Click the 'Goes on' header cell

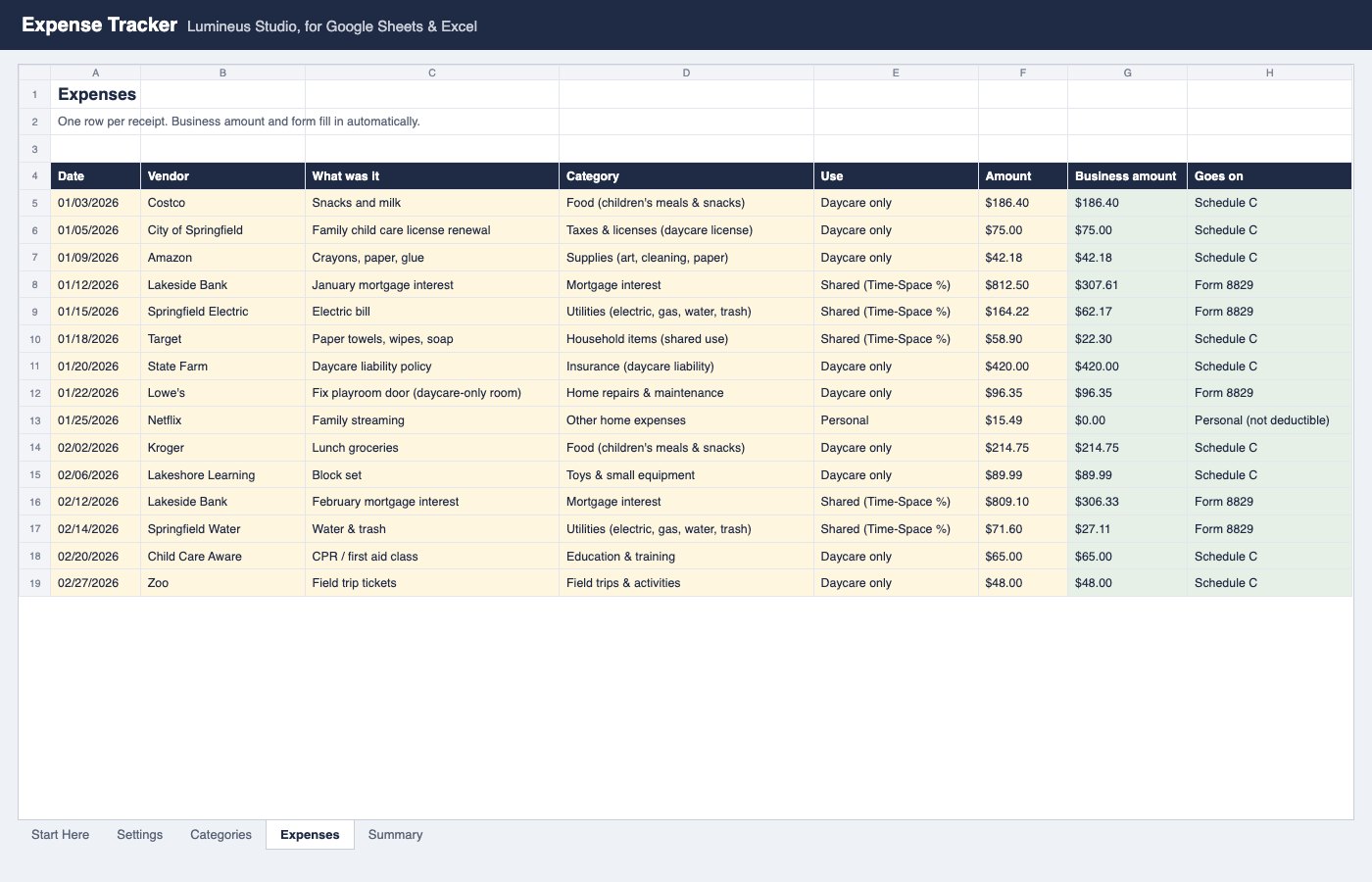pos(1269,176)
